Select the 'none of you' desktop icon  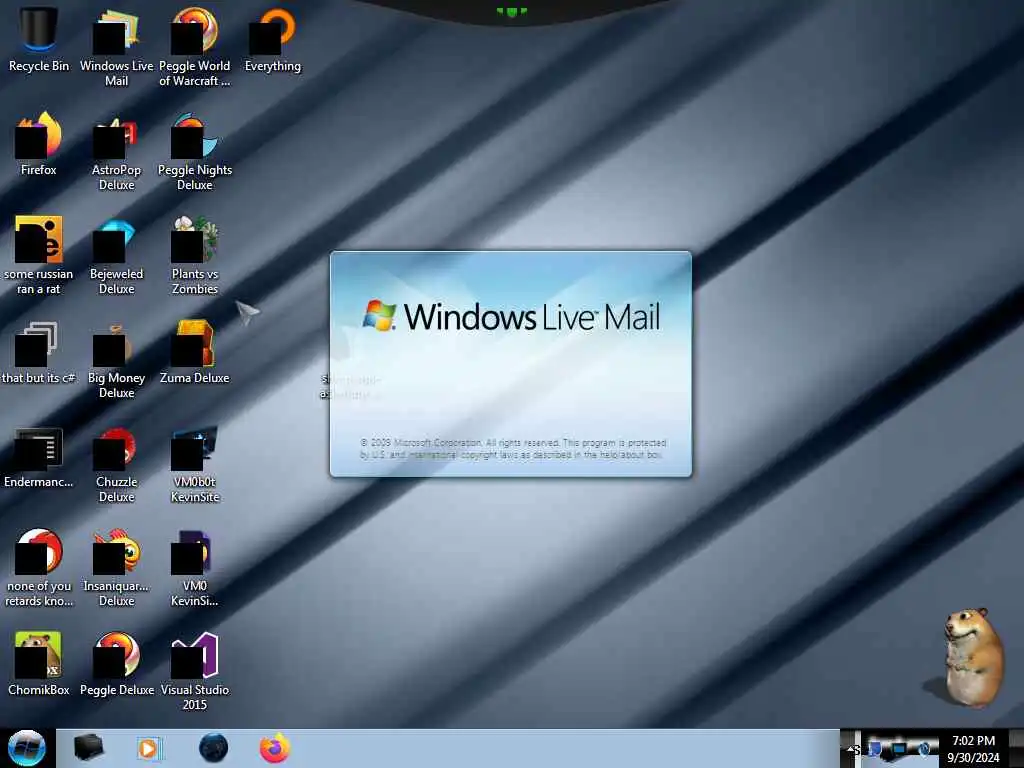tap(38, 568)
